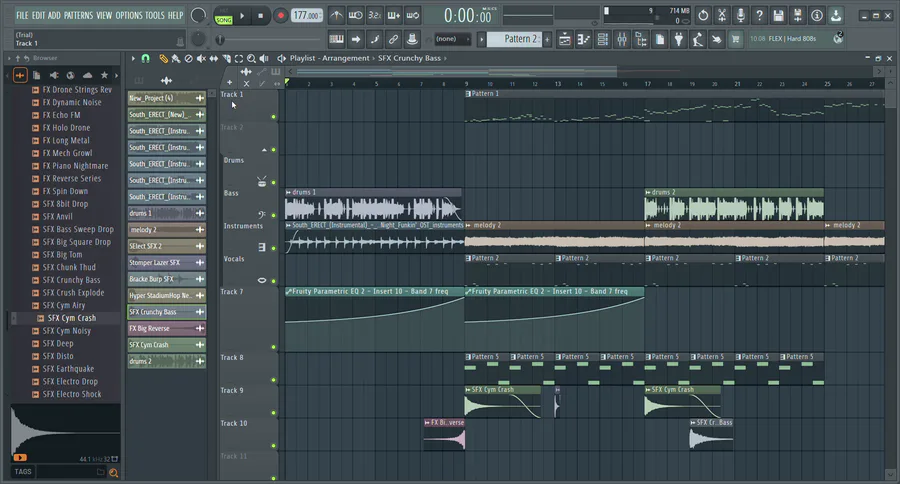Open the Piano roll icon

pyautogui.click(x=584, y=39)
